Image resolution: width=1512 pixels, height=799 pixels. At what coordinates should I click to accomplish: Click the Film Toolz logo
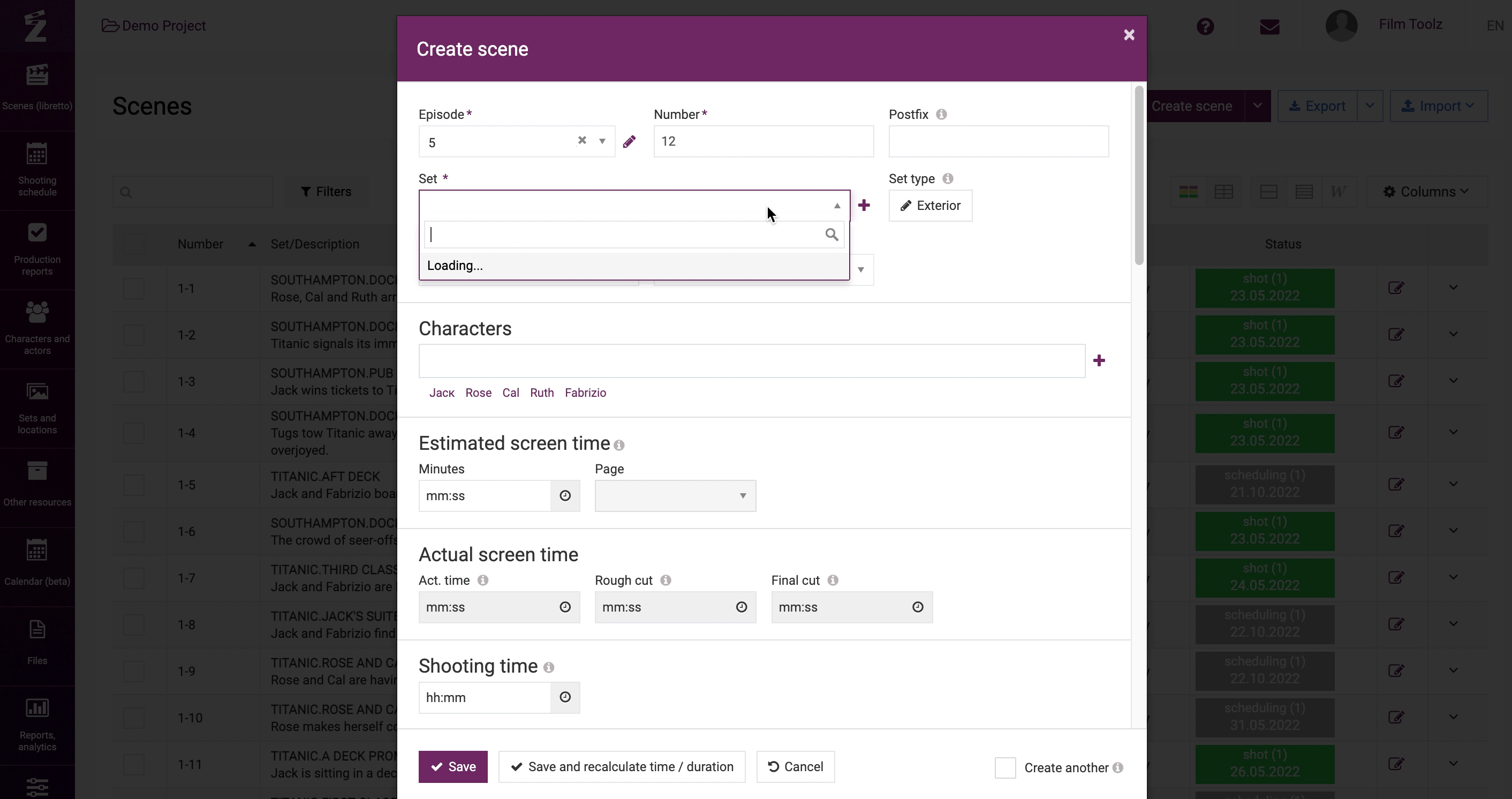pyautogui.click(x=36, y=26)
